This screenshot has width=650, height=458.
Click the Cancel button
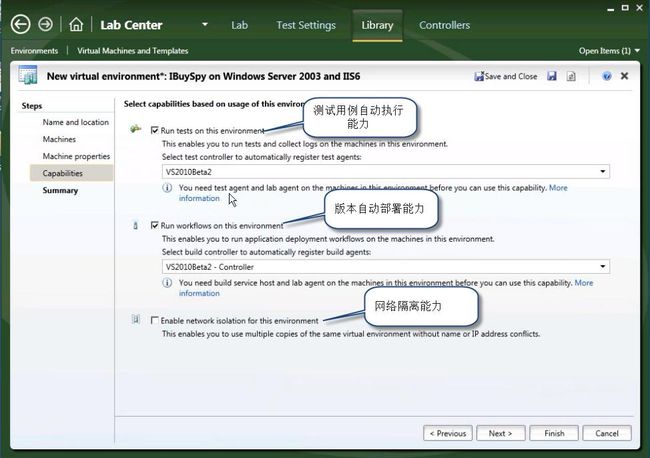coord(607,433)
